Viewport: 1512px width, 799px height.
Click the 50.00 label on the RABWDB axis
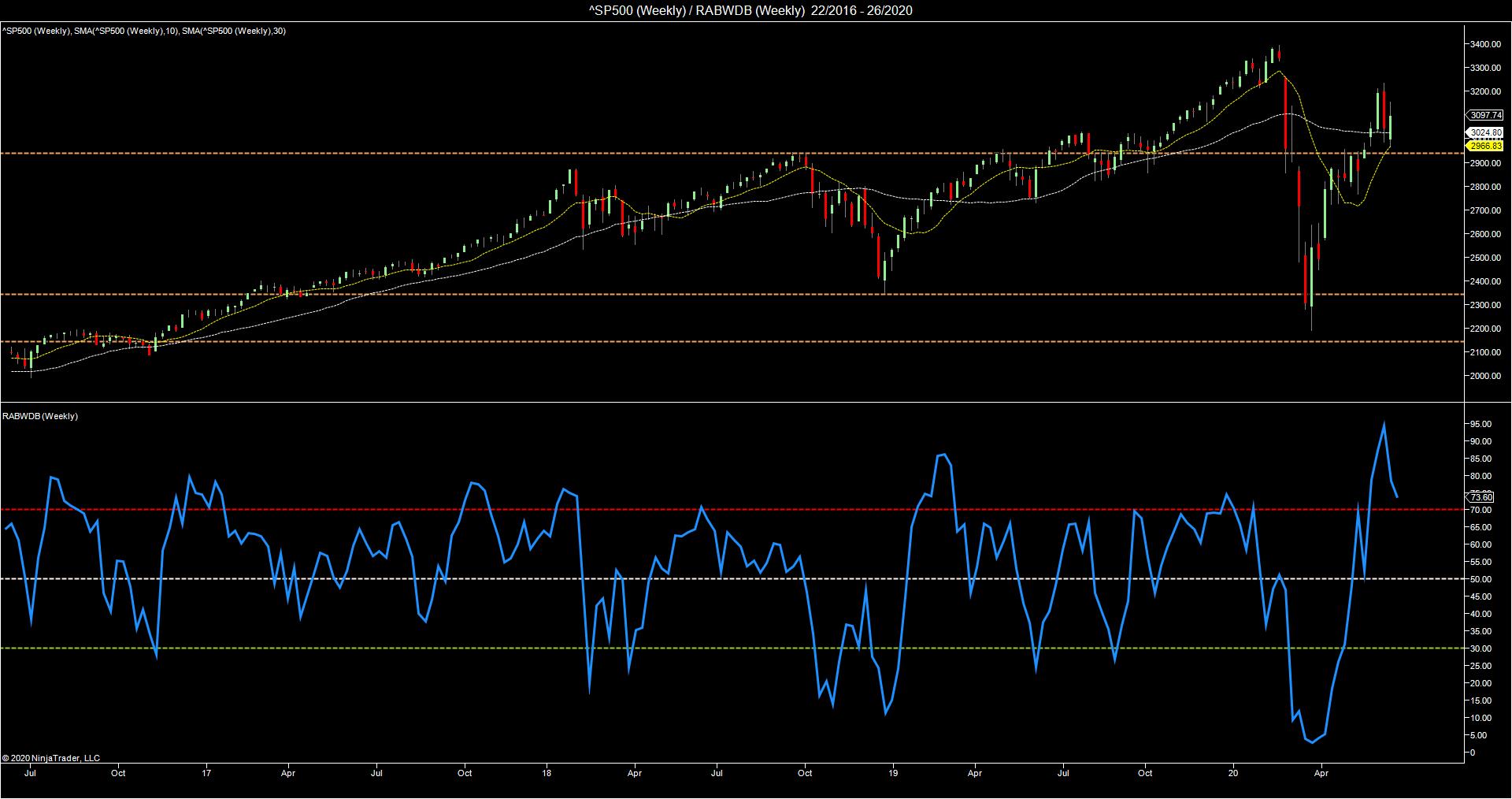[1481, 579]
